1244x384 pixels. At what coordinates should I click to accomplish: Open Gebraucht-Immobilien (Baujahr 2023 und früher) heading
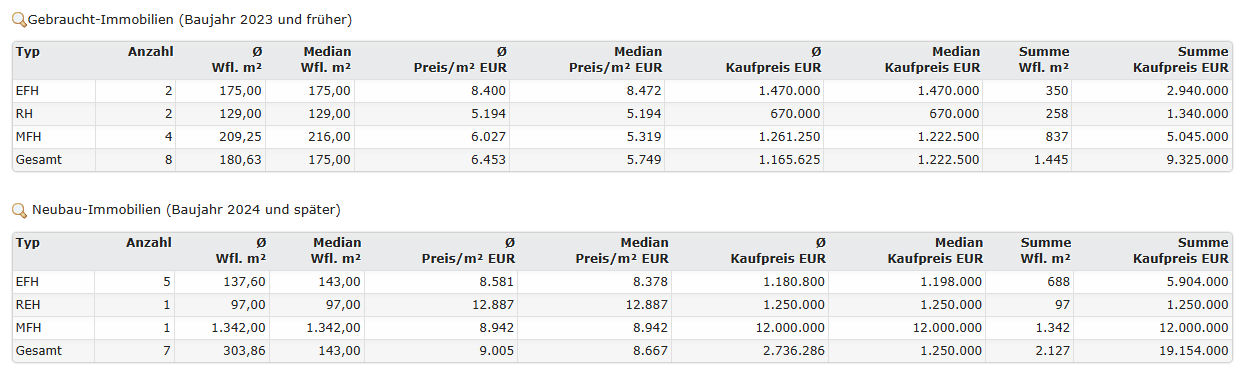click(189, 20)
